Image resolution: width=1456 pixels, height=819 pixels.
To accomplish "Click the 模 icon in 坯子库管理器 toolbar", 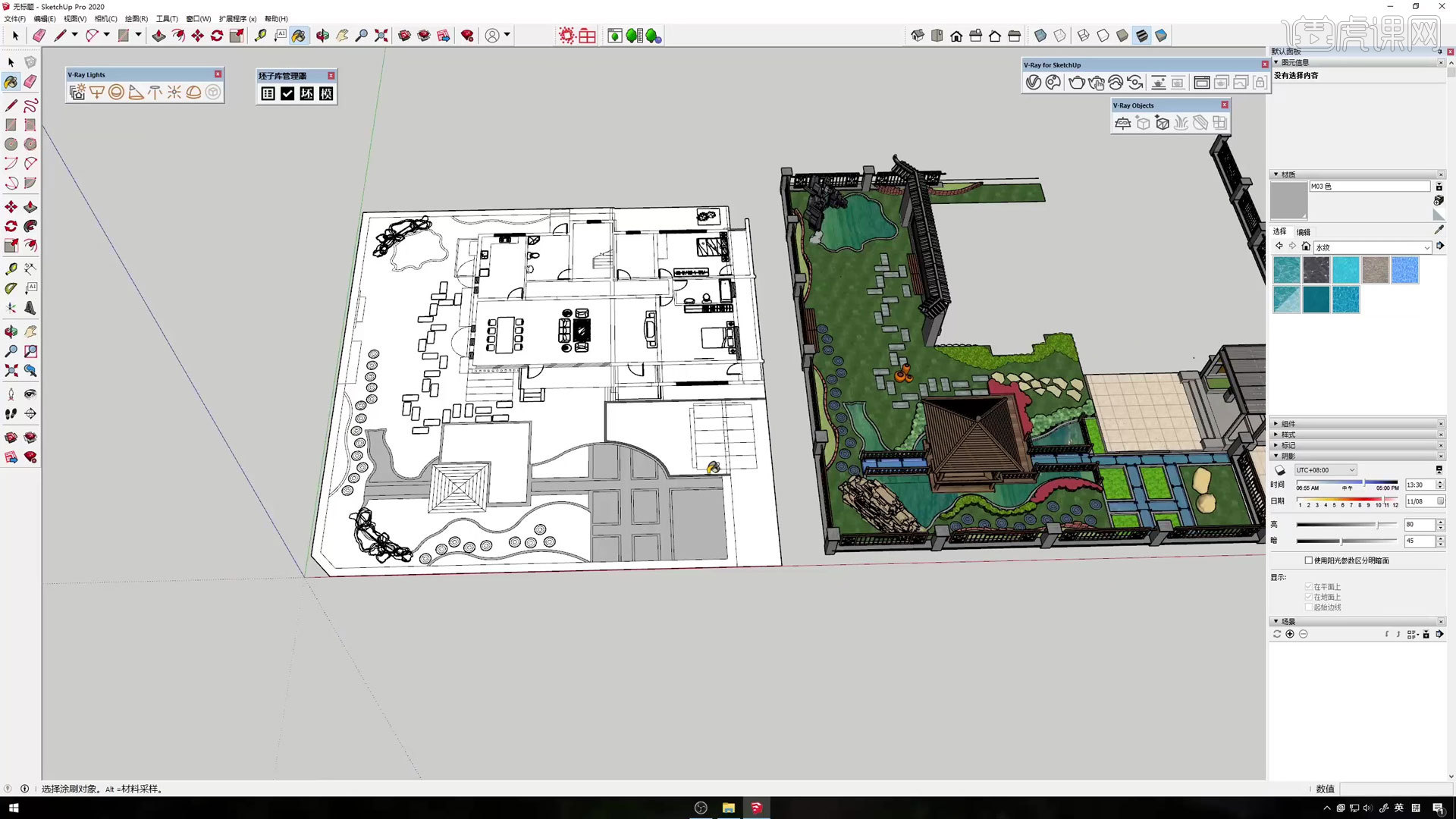I will 326,93.
